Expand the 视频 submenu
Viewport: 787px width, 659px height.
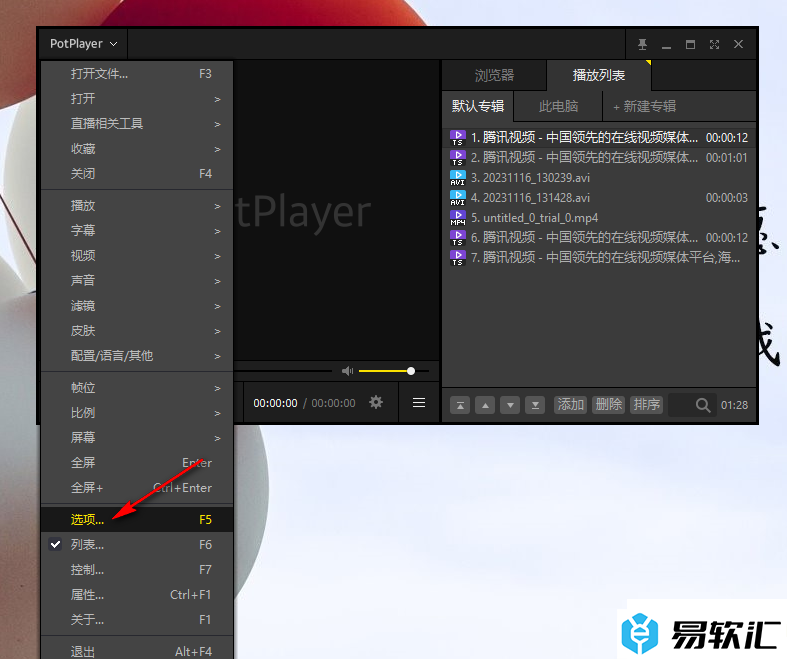[x=137, y=256]
